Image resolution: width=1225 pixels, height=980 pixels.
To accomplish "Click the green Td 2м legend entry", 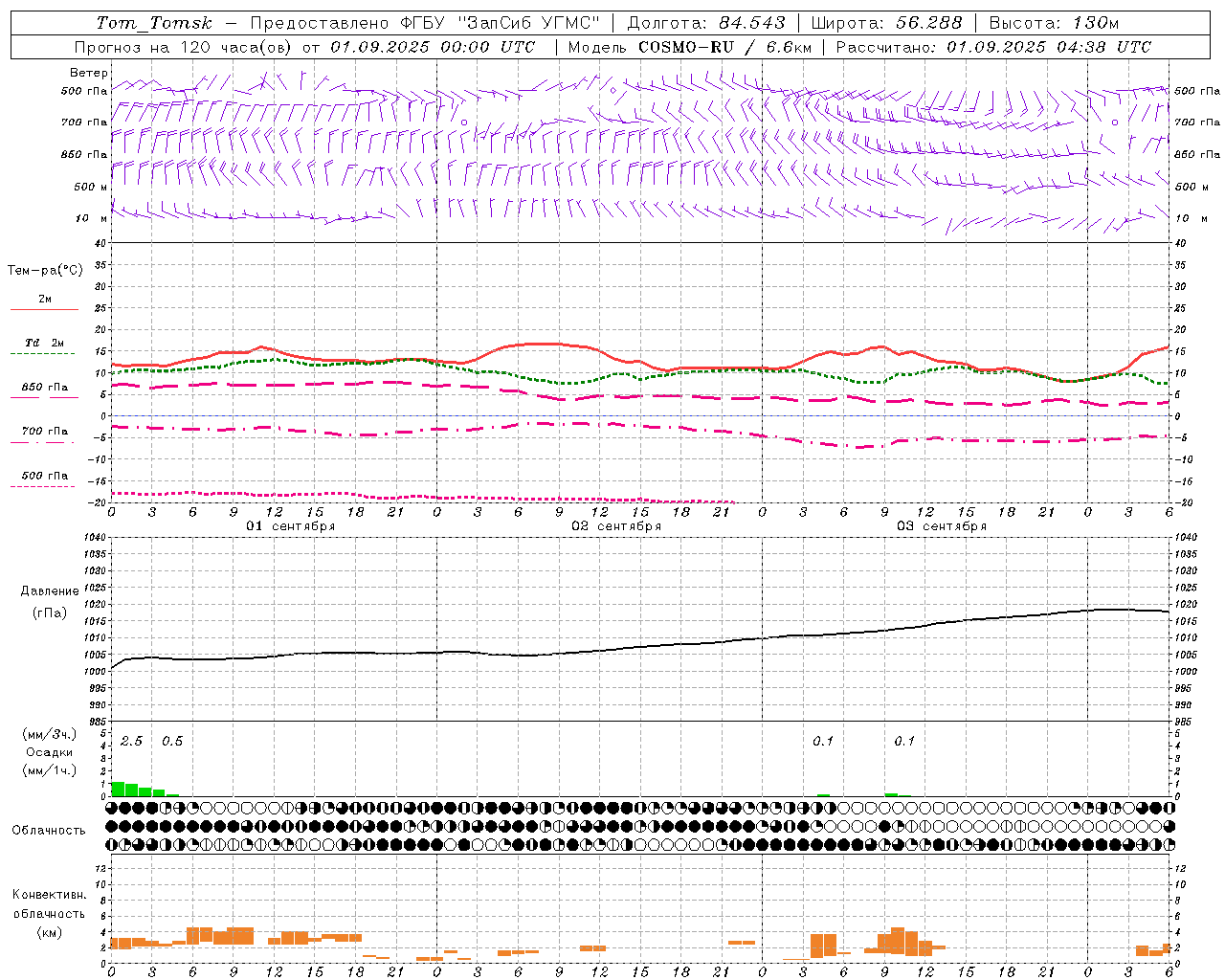I will [44, 347].
